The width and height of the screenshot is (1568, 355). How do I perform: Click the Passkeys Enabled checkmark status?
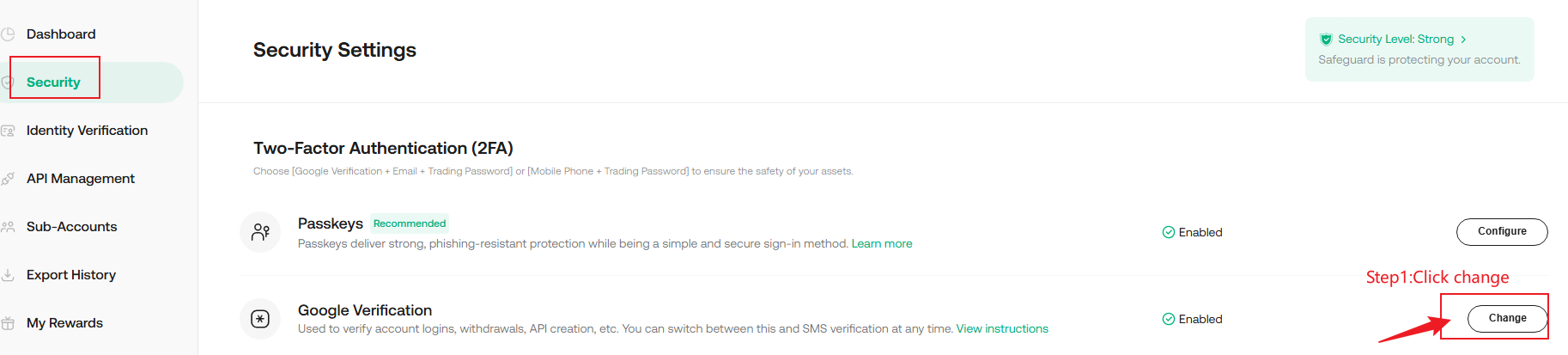1192,232
